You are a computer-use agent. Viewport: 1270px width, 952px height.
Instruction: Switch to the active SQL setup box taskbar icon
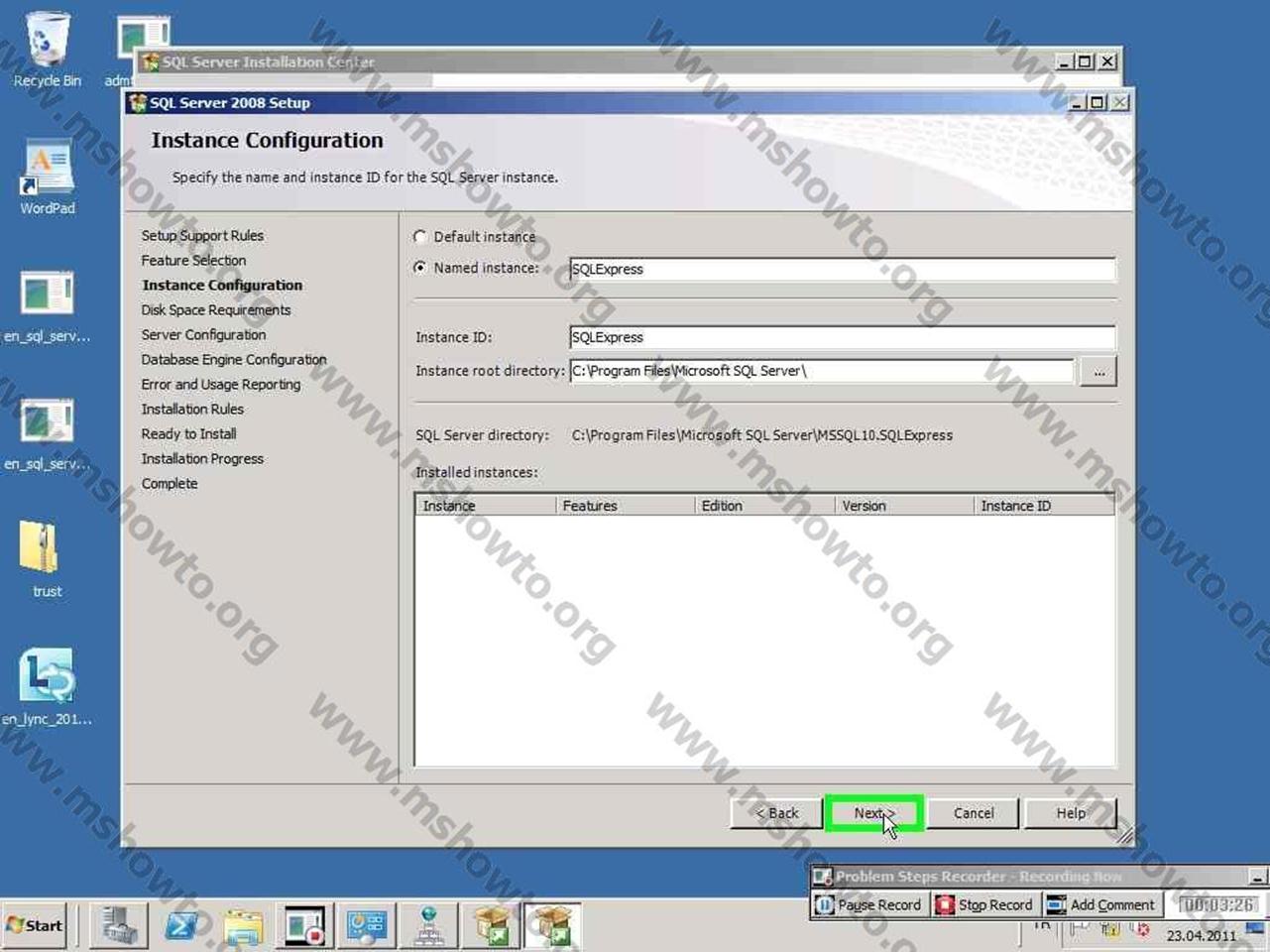tap(552, 926)
